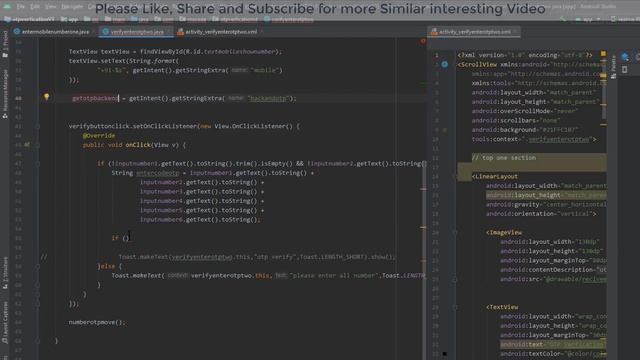This screenshot has width=640, height=360.
Task: Click the override gutter icon beside onClick
Action: tap(27, 144)
